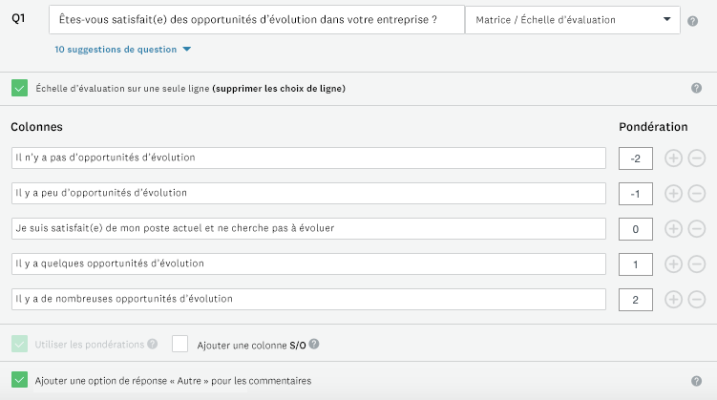Image resolution: width=717 pixels, height=400 pixels.
Task: Remove the column with weight 0
Action: pos(697,228)
